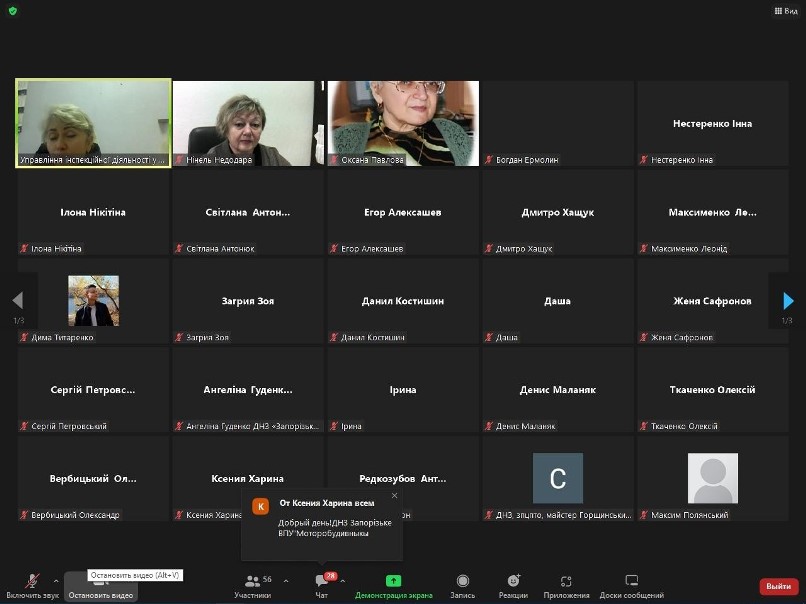Go to next gallery page arrow
The image size is (806, 604).
(x=788, y=301)
